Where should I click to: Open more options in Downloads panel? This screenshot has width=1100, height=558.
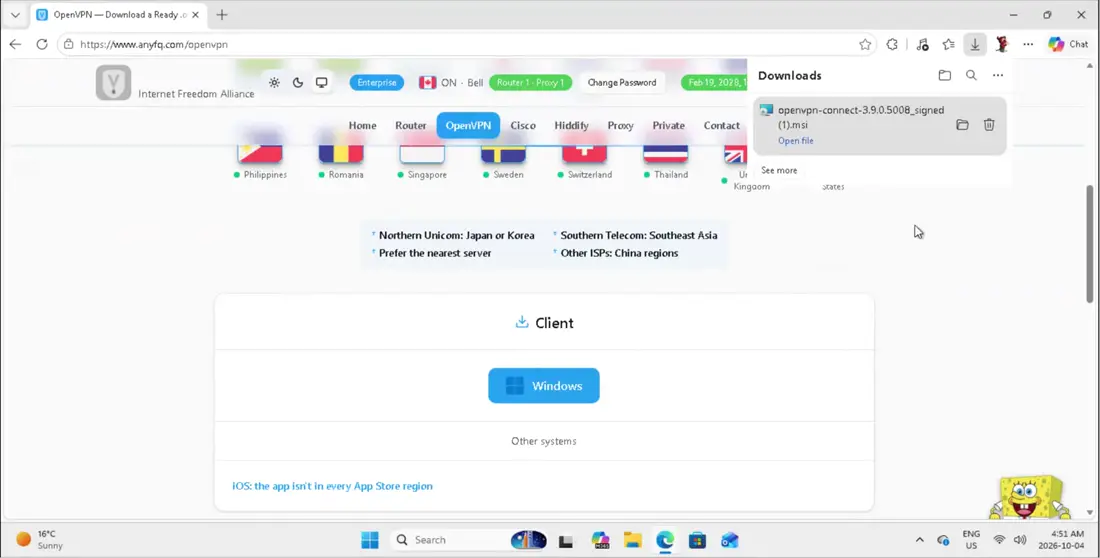(998, 75)
